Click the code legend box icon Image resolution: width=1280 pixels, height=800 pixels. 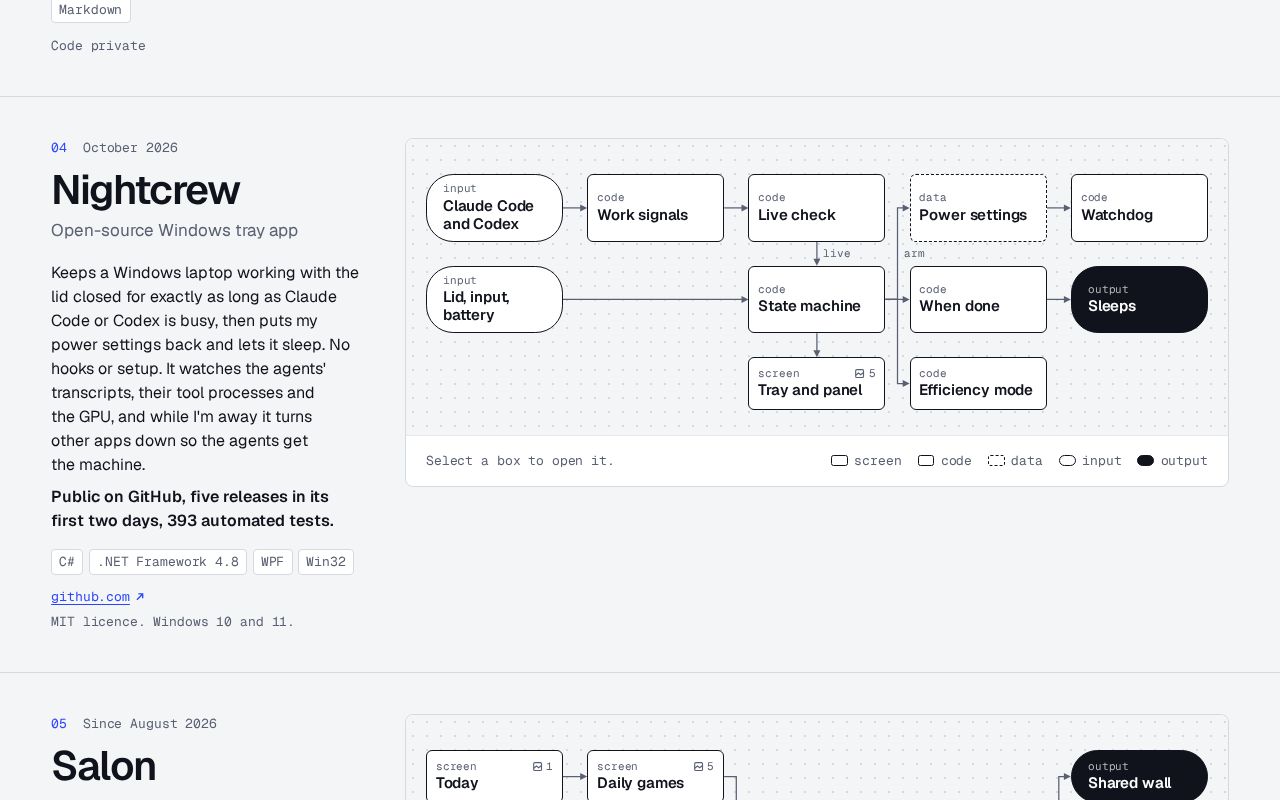[x=926, y=461]
